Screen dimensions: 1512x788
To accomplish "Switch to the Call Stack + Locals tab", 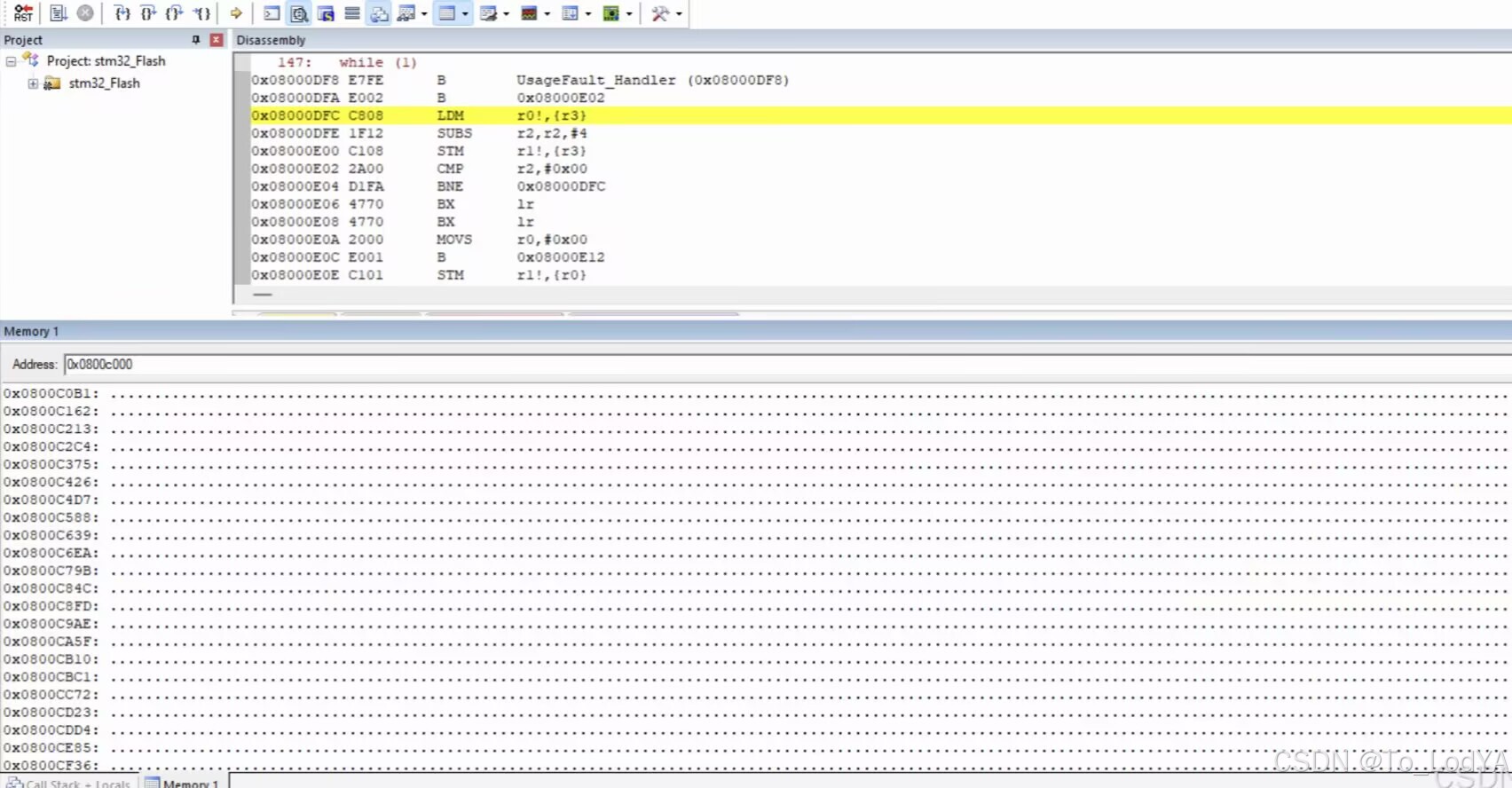I will [x=70, y=784].
